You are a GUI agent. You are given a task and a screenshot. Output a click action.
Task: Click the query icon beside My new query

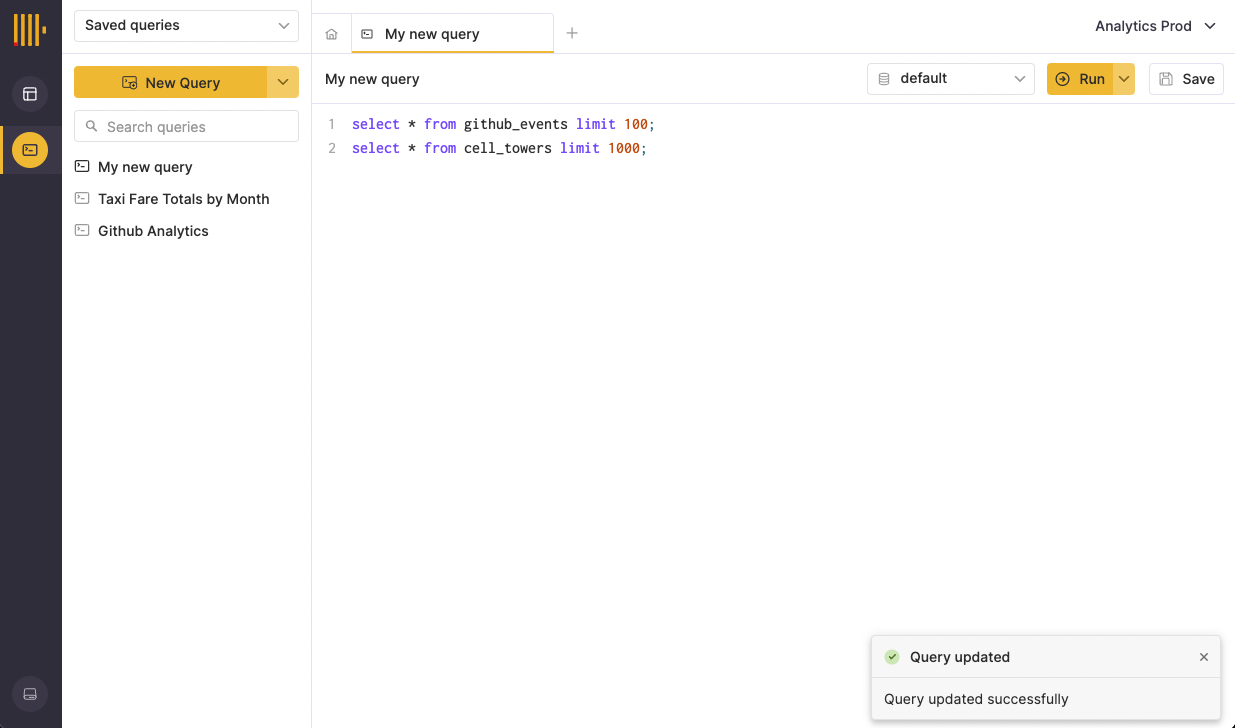tap(81, 166)
